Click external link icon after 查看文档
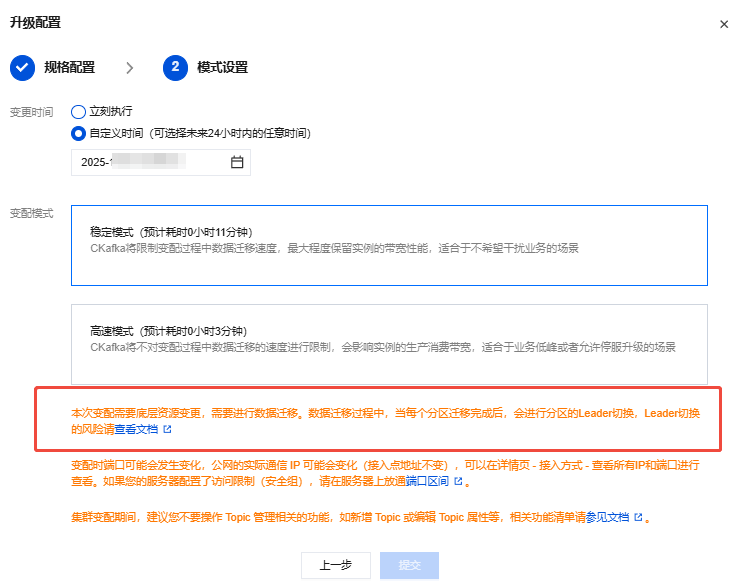Screen dimensions: 735x581 pos(167,429)
